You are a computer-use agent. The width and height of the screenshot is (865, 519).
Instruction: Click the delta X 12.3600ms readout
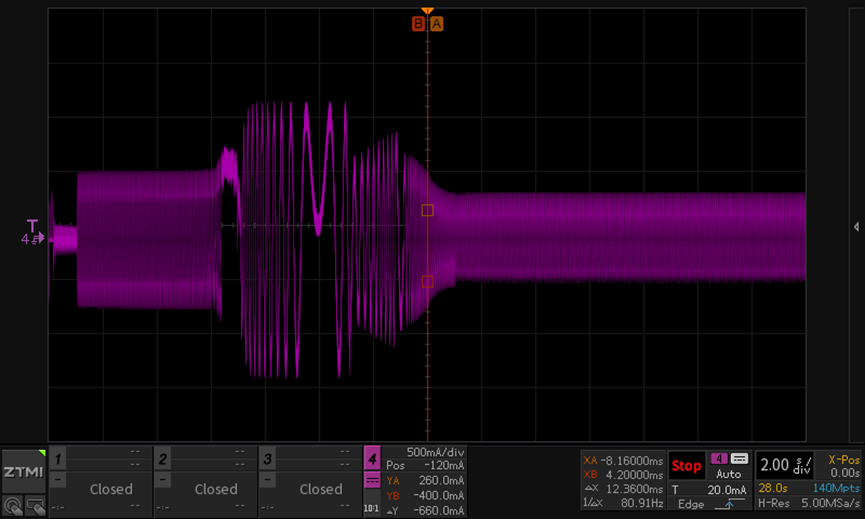623,489
